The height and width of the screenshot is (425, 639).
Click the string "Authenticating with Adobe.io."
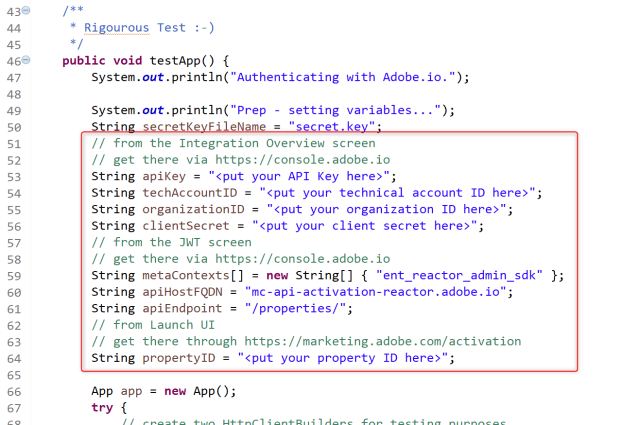point(343,77)
